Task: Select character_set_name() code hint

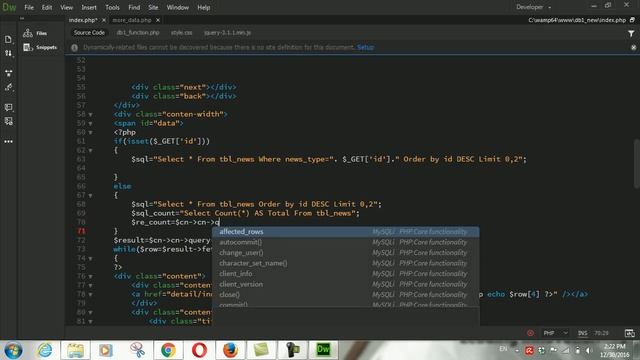Action: [346, 263]
